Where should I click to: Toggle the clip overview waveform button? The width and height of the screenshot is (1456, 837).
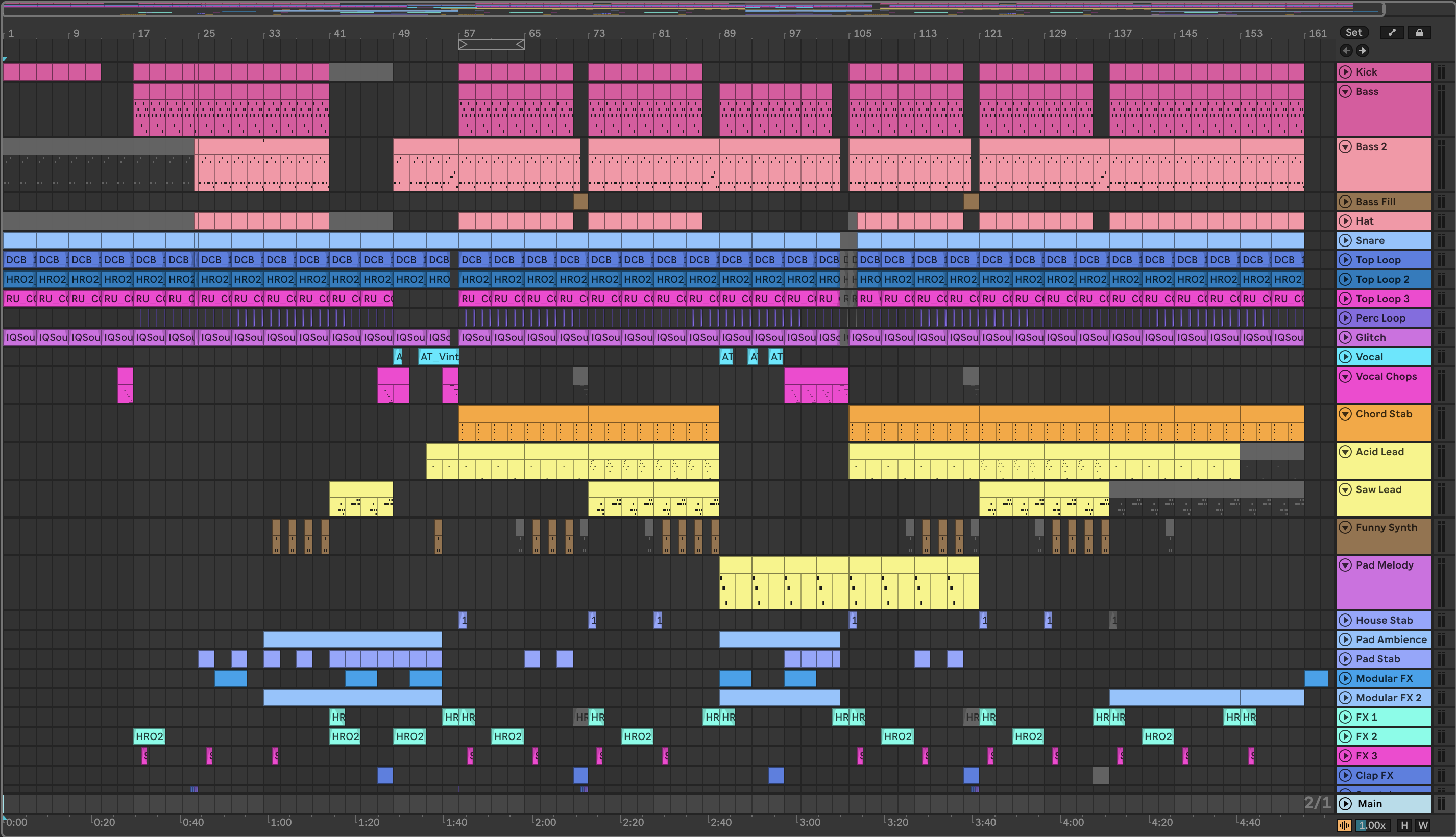point(1344,825)
